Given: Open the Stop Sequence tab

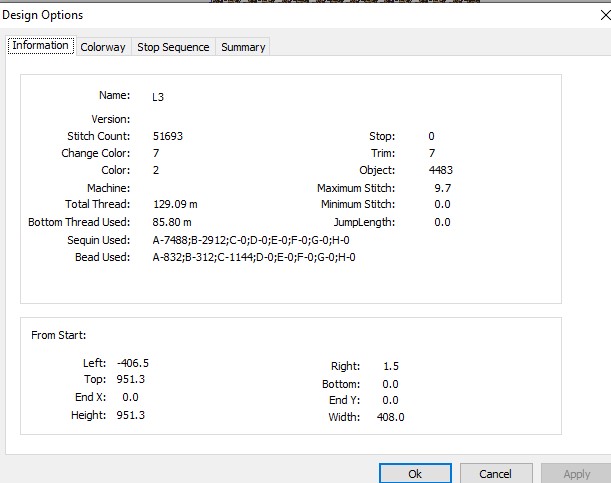Looking at the screenshot, I should pos(173,47).
